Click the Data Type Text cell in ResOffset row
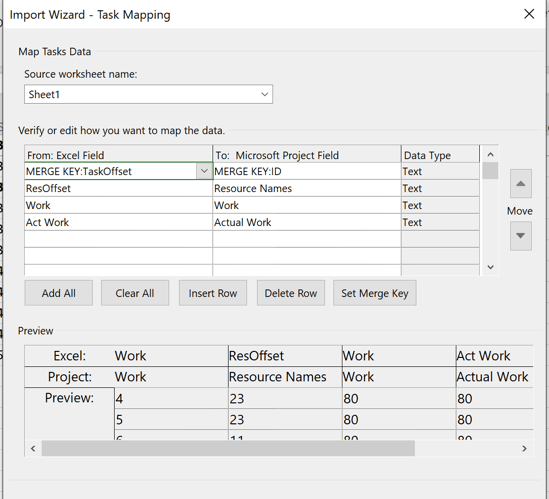This screenshot has height=499, width=549. click(x=440, y=188)
